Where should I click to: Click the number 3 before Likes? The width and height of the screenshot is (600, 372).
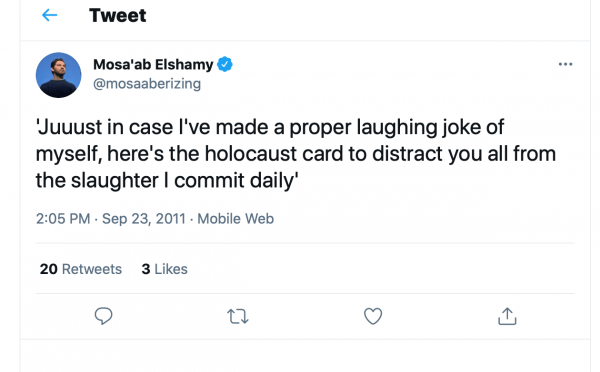click(x=146, y=269)
